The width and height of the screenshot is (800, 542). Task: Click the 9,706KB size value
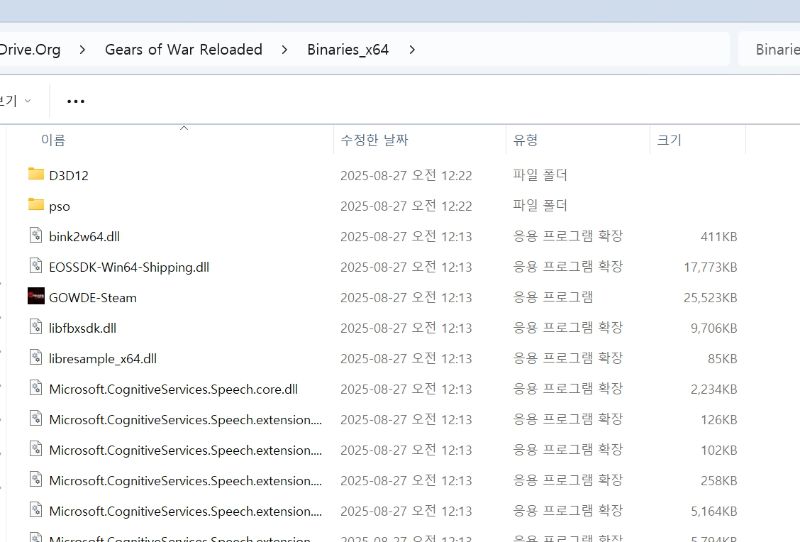pyautogui.click(x=714, y=328)
